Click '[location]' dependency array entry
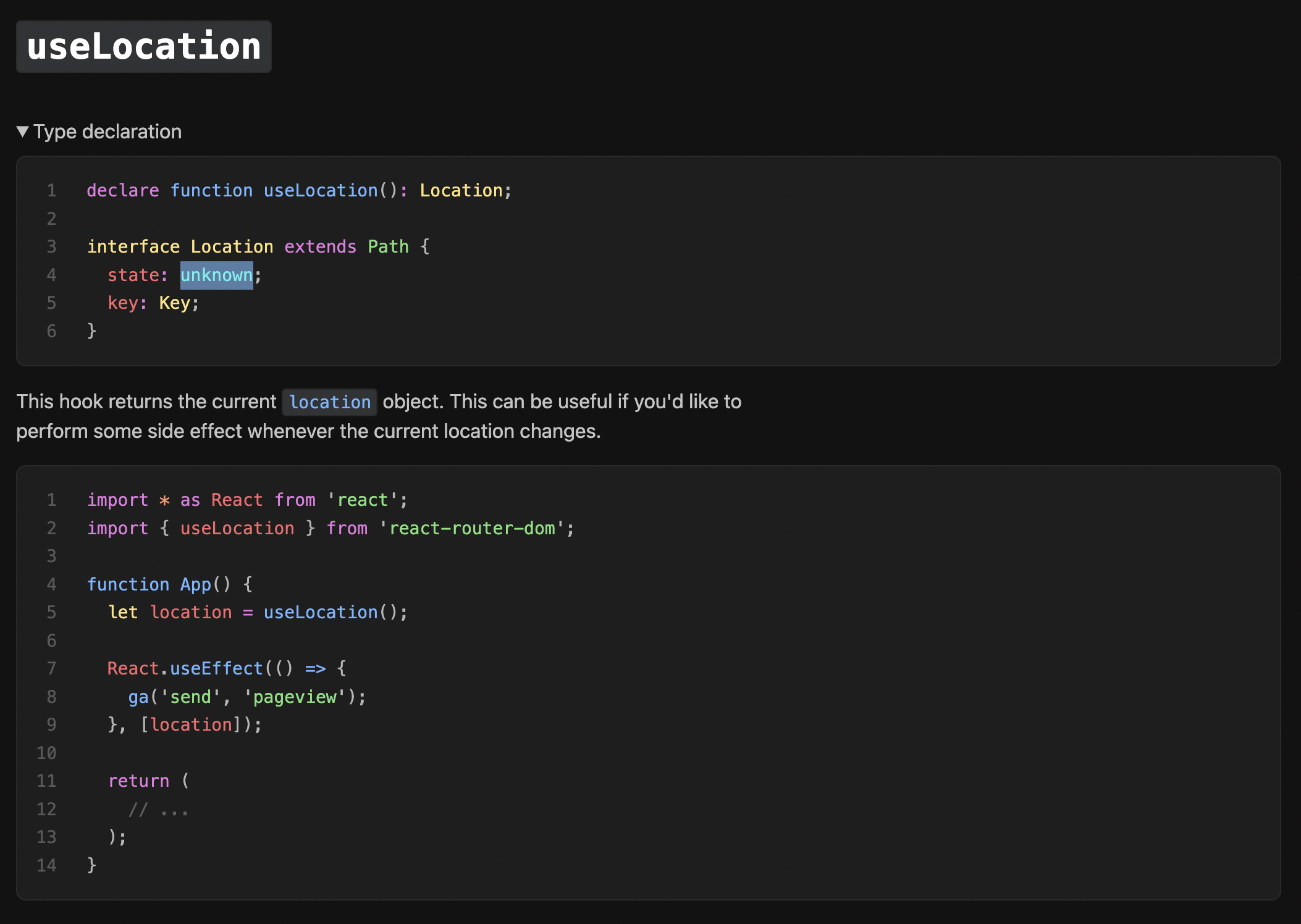This screenshot has height=924, width=1301. (191, 724)
